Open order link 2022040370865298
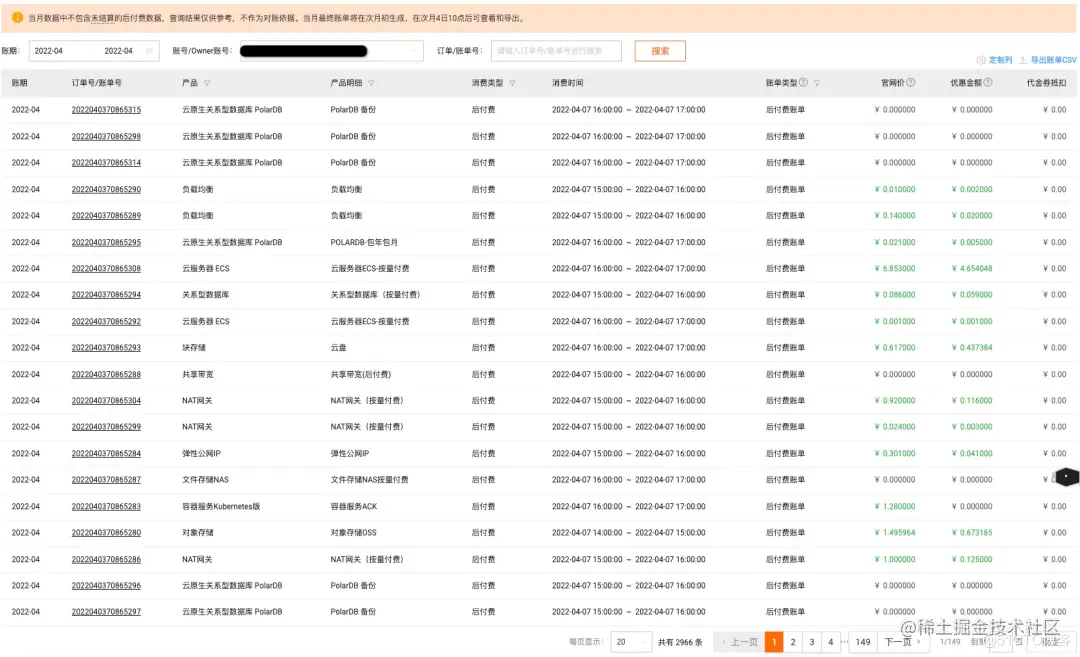Screen dimensions: 1080x657 tap(106, 136)
